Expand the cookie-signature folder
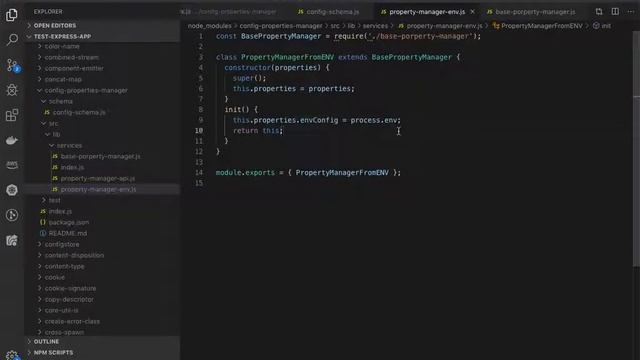Viewport: 640px width, 360px height. [x=102, y=289]
